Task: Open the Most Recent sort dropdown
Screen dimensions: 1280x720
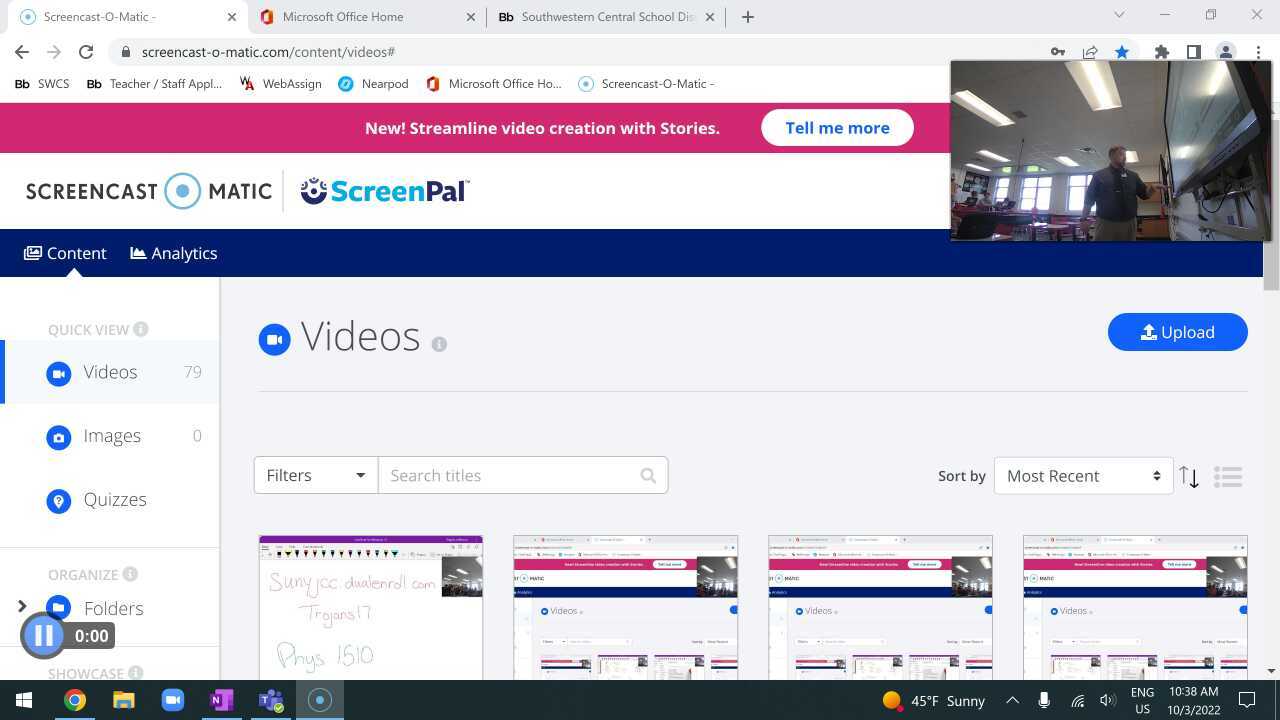Action: 1083,476
